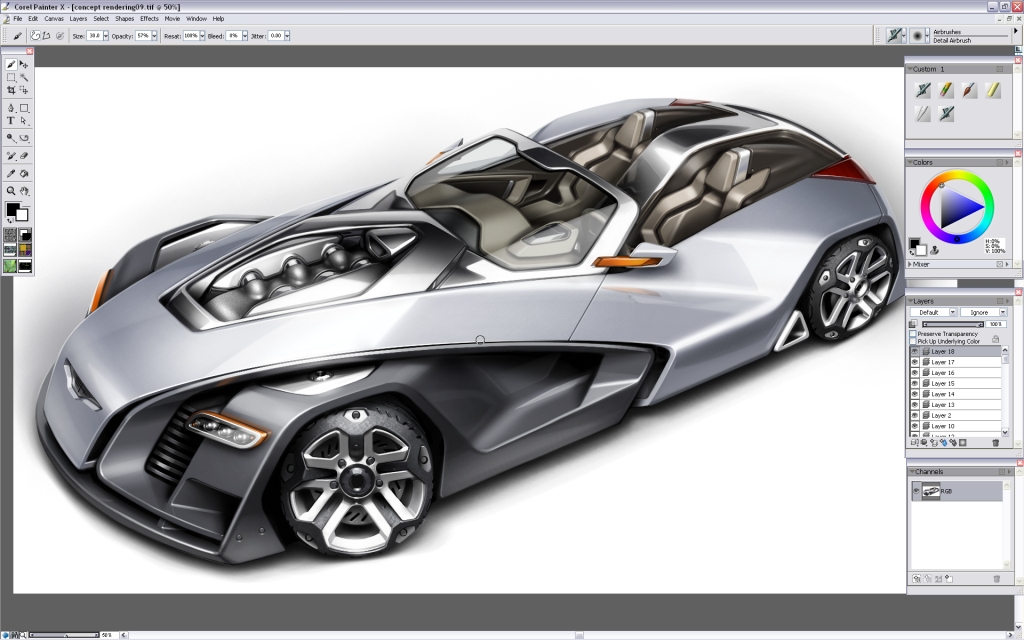Pick the Rectangular Selection tool
The image size is (1024, 640).
coord(12,77)
